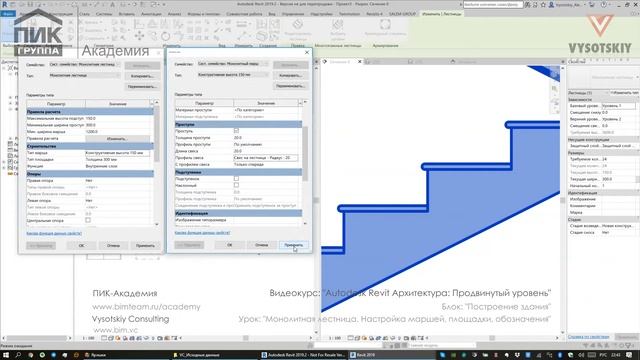The height and width of the screenshot is (360, 640).
Task: Click Копировать in the front dialog
Action: click(290, 76)
